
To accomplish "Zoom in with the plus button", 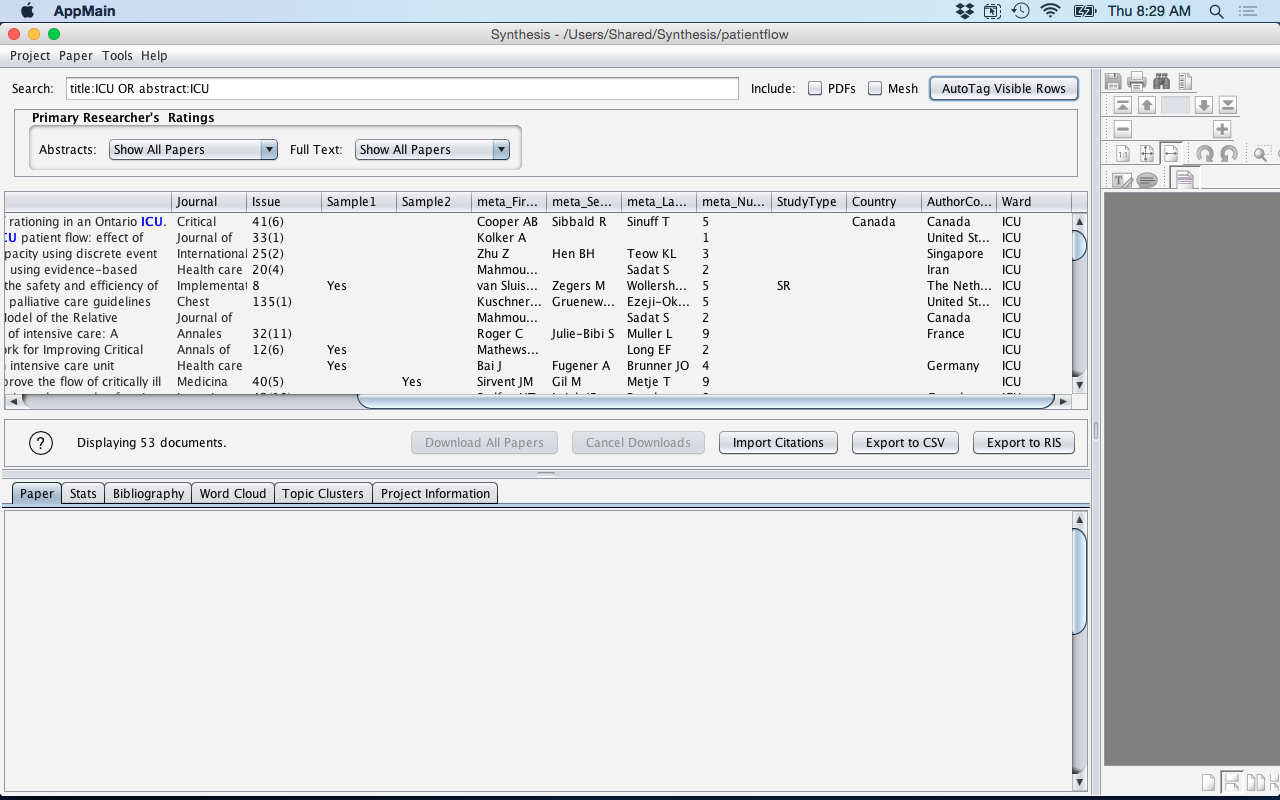I will click(x=1221, y=129).
